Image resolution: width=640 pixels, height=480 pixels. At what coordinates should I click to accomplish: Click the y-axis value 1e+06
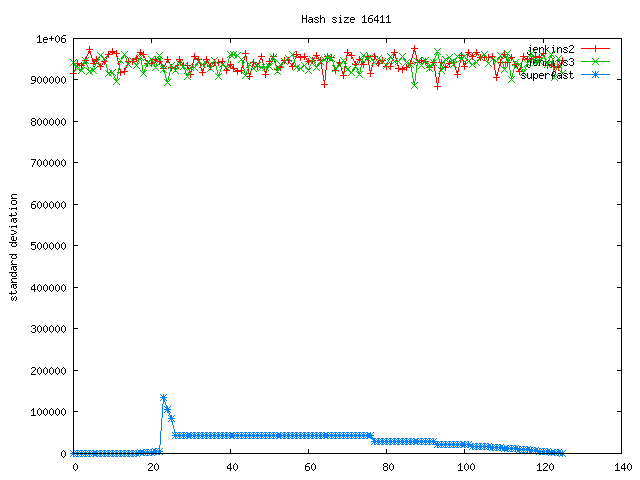click(x=51, y=39)
